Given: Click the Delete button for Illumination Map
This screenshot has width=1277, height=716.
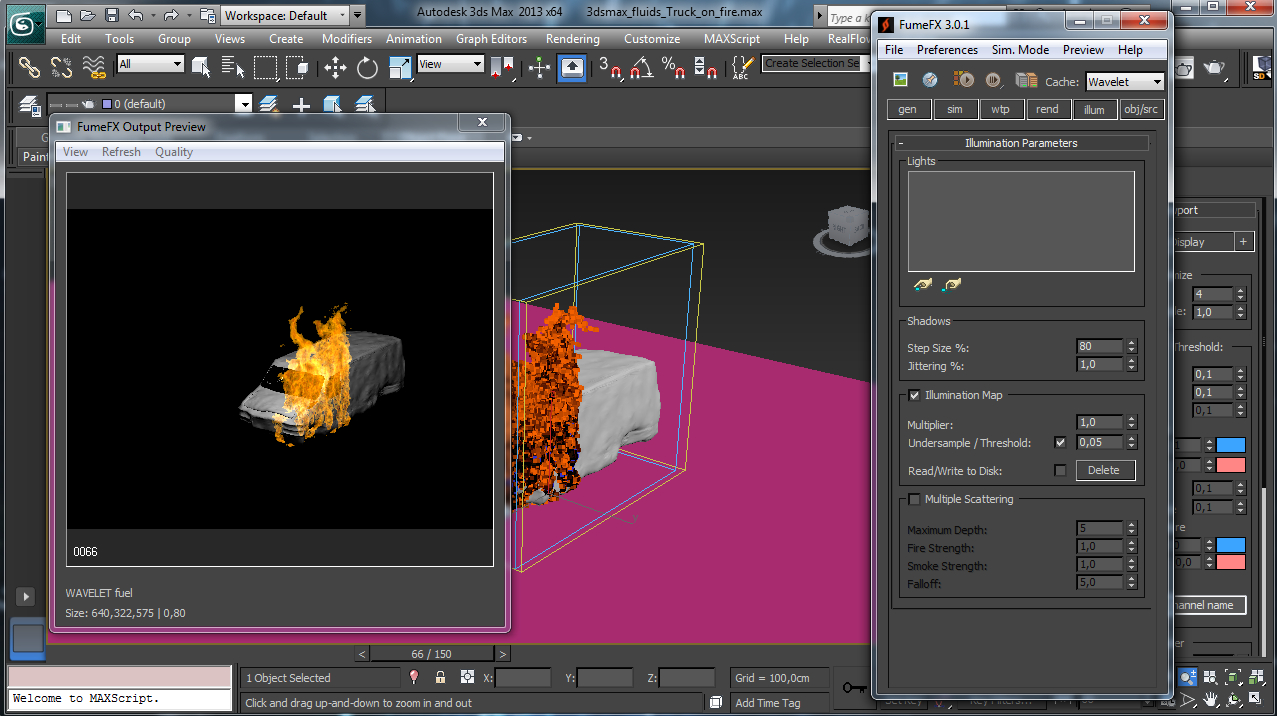Looking at the screenshot, I should click(x=1105, y=470).
